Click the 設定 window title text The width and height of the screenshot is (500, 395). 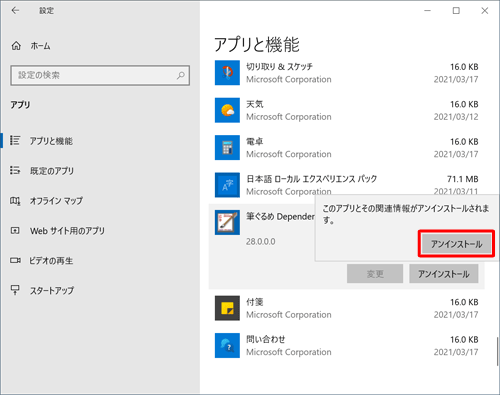click(x=46, y=11)
